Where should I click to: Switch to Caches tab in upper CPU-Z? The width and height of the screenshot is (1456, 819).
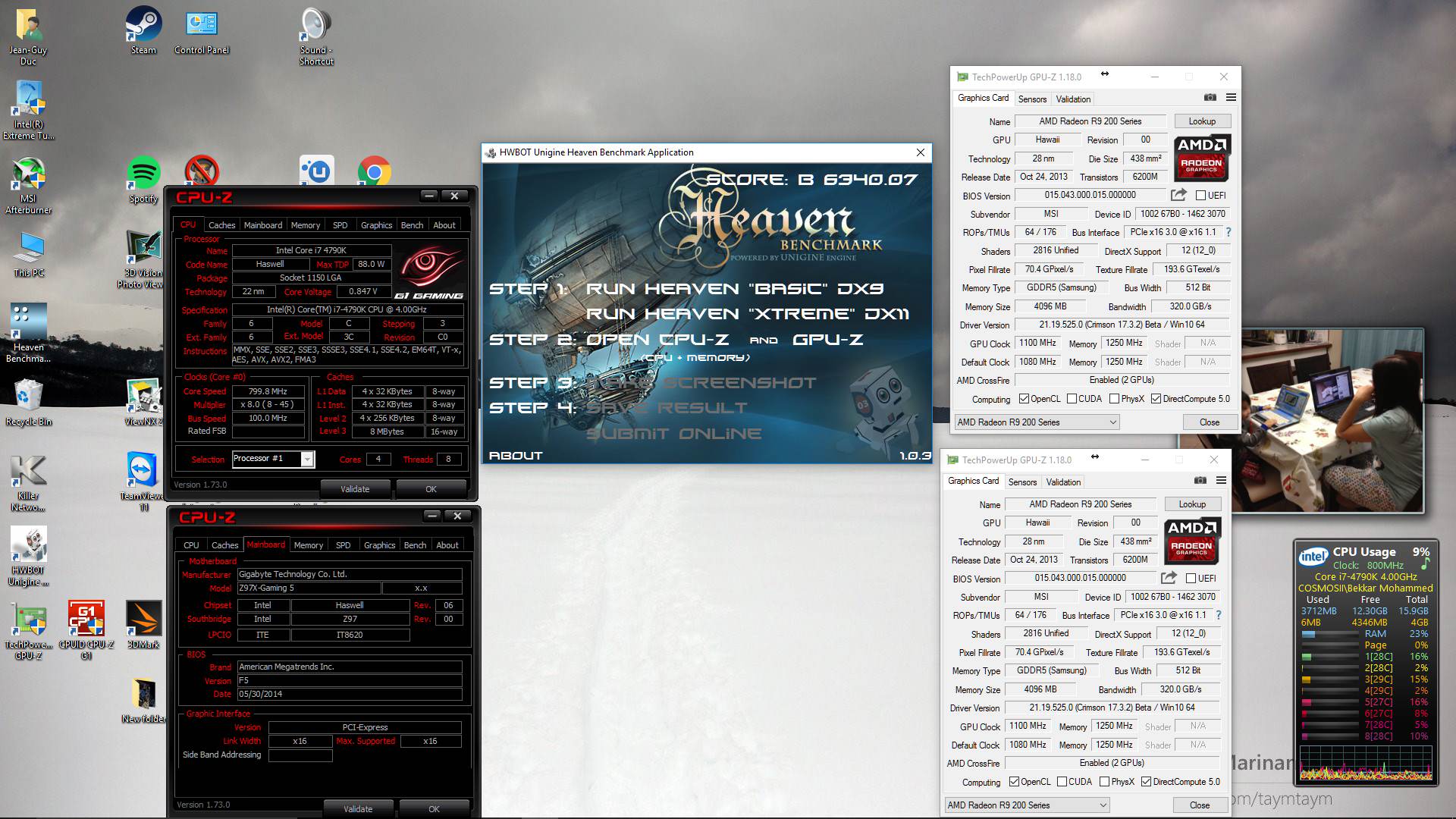click(221, 225)
